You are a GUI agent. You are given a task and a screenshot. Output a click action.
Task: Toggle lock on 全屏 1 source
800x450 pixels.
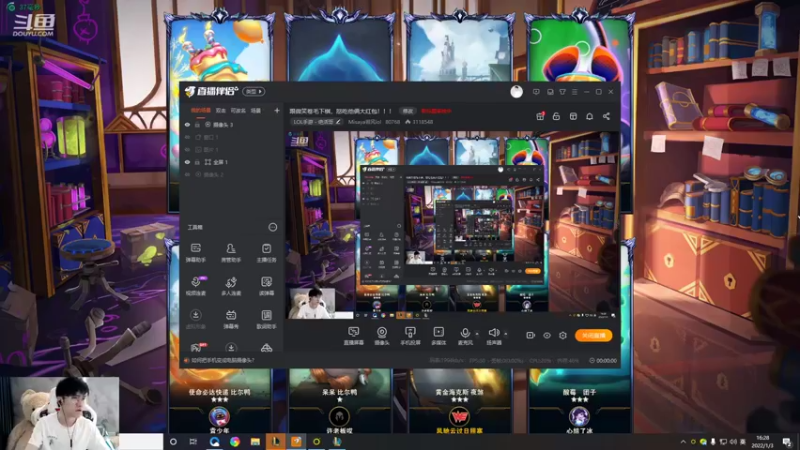click(x=197, y=162)
